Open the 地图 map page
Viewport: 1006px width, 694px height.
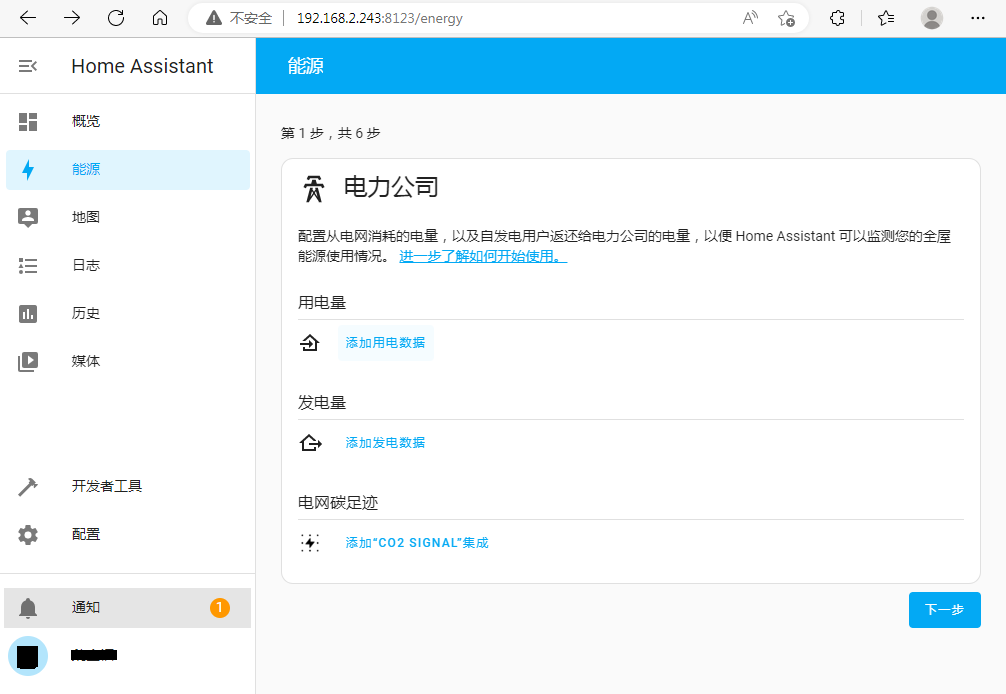(x=86, y=218)
